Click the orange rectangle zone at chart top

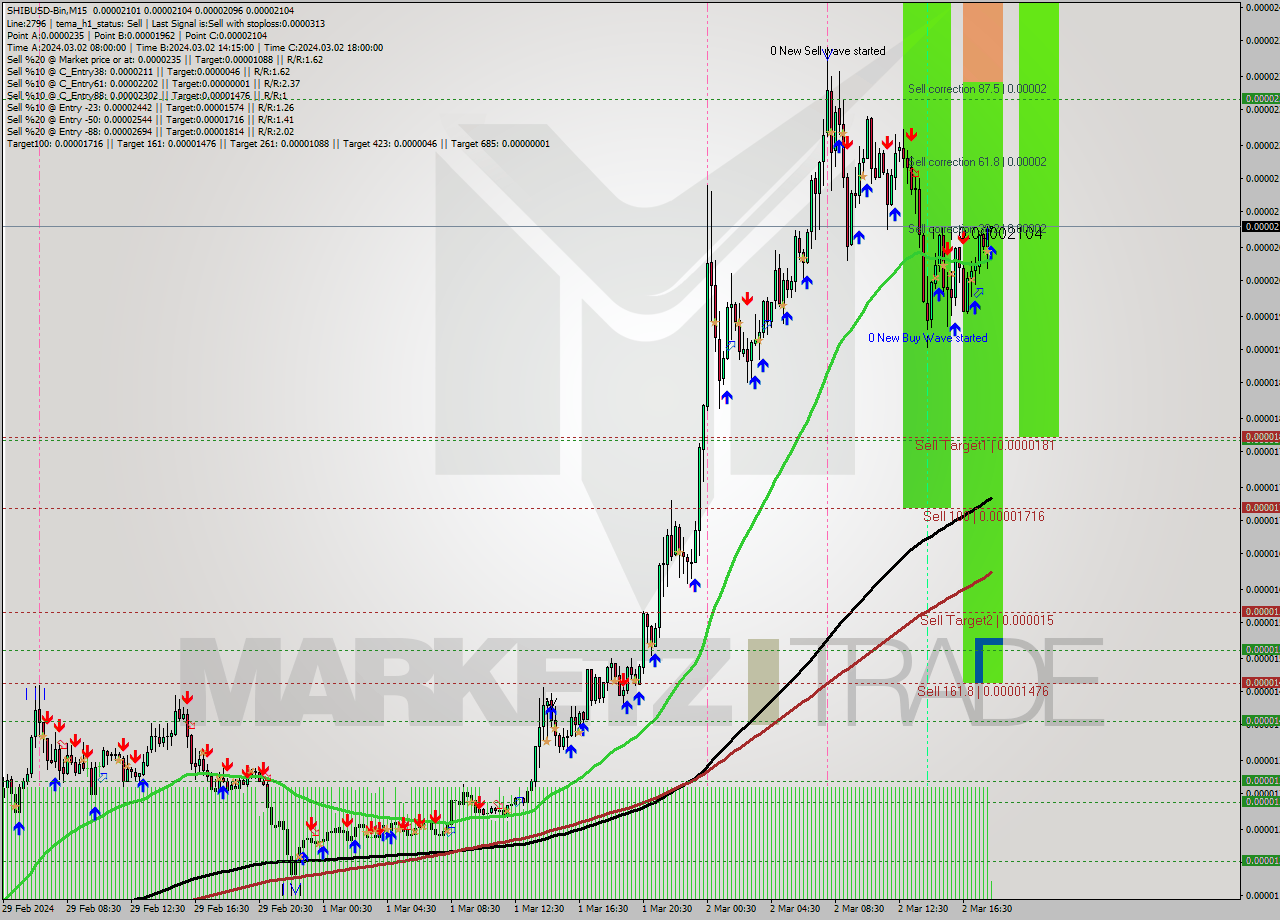pyautogui.click(x=982, y=41)
